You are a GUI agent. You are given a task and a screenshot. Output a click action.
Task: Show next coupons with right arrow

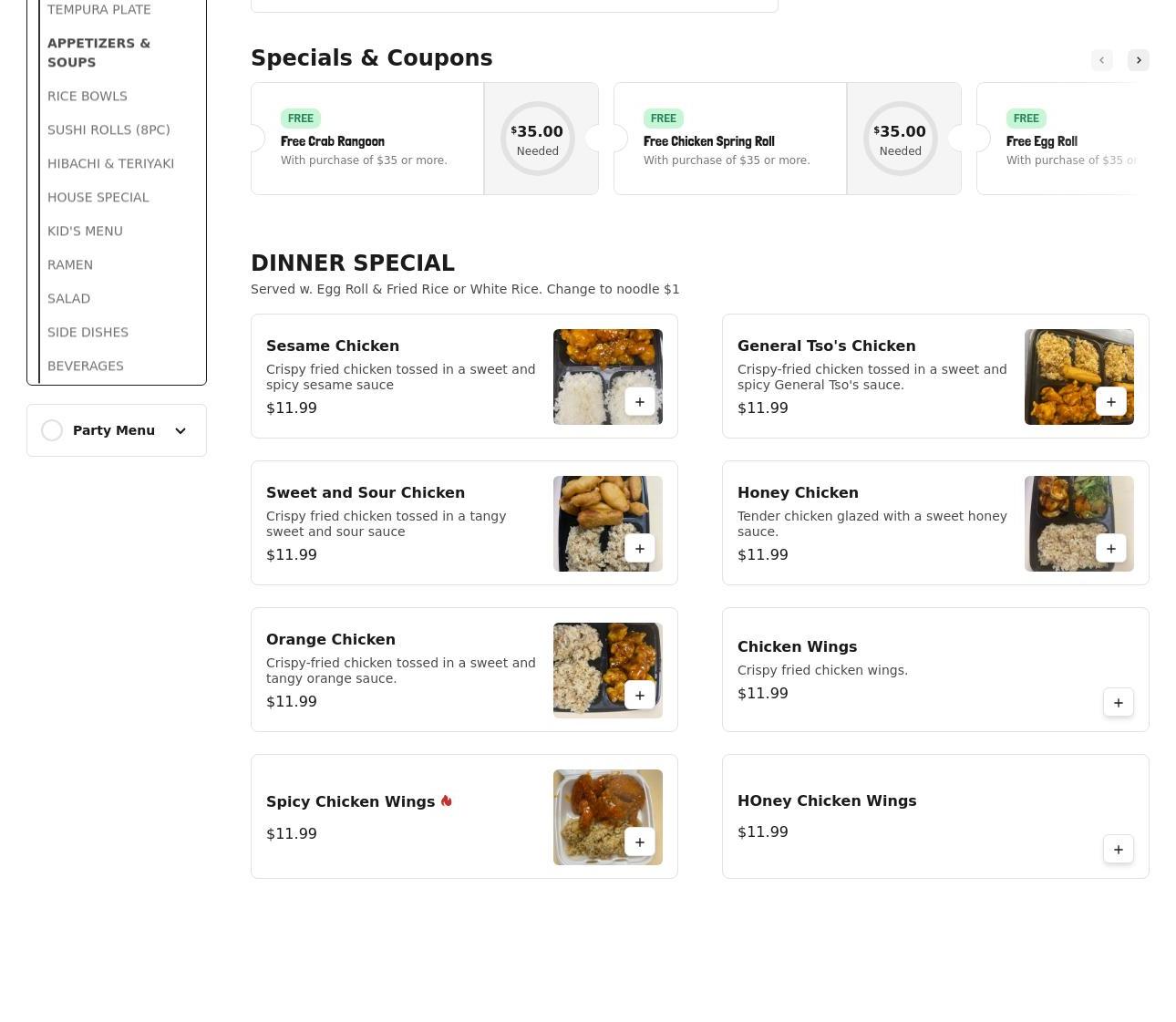pyautogui.click(x=1139, y=60)
